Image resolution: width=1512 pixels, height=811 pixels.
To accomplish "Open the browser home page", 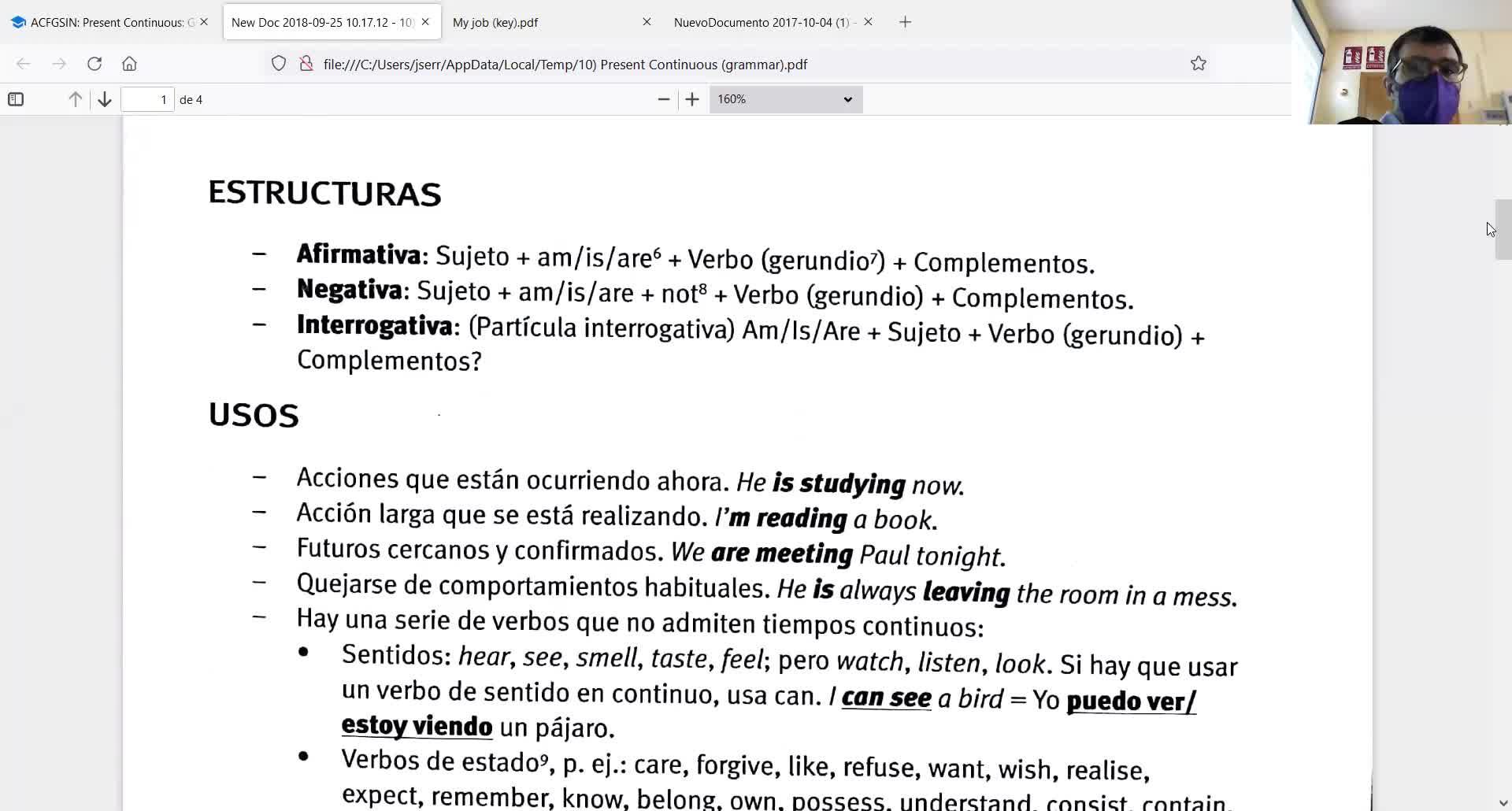I will [x=129, y=64].
